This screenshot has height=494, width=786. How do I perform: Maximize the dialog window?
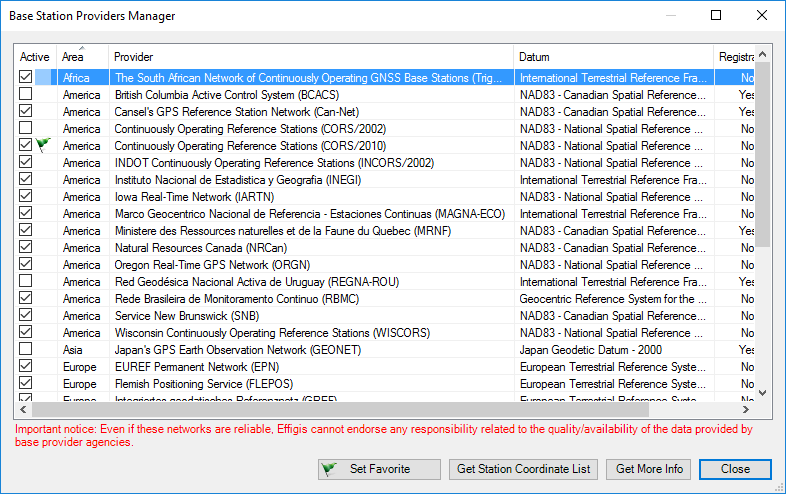(716, 15)
